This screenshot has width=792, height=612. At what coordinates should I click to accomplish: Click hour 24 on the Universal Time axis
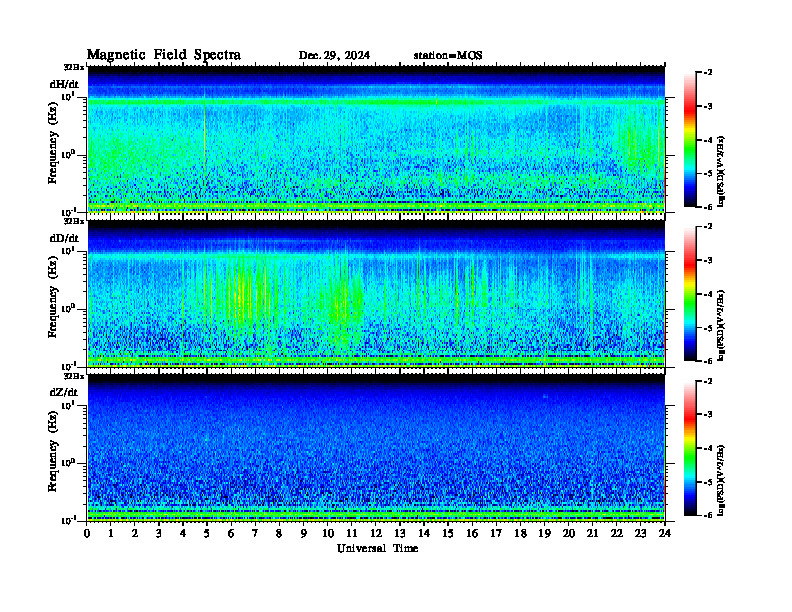click(x=665, y=534)
